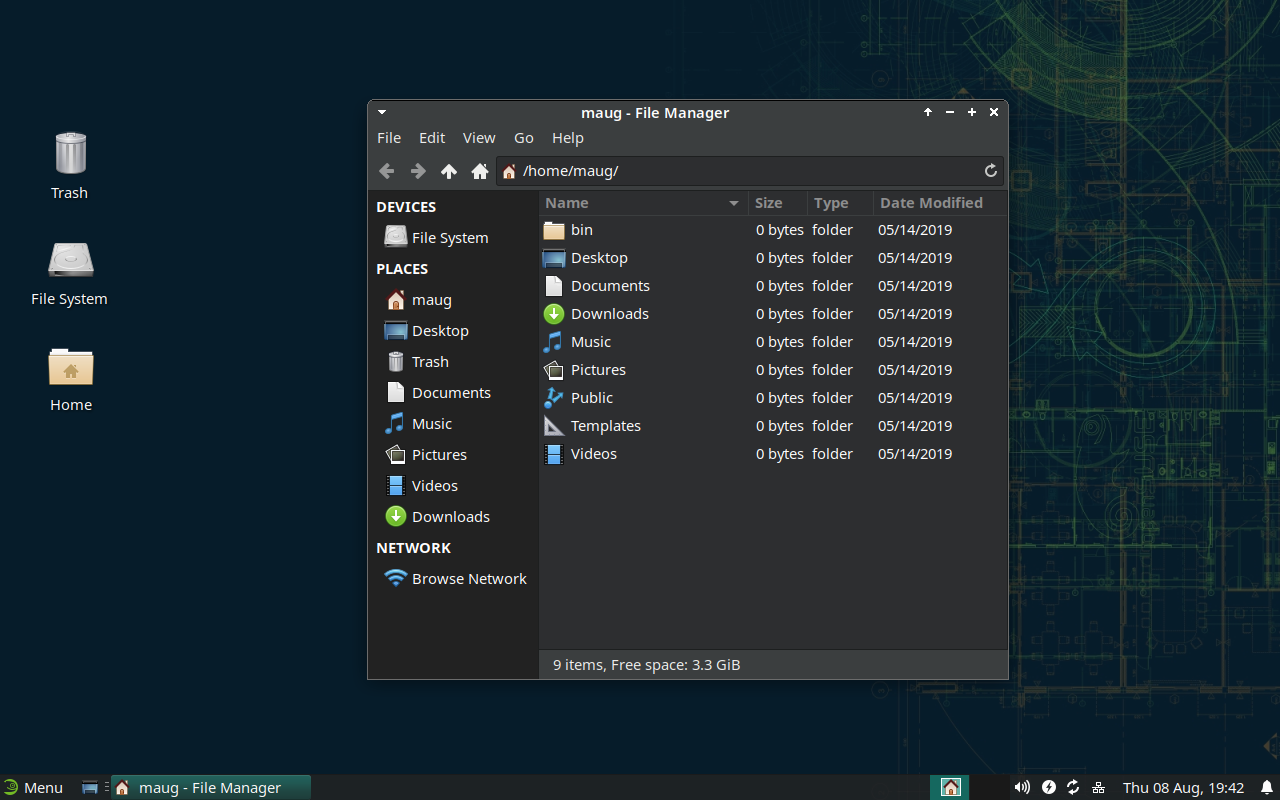Image resolution: width=1280 pixels, height=800 pixels.
Task: Open the Whisker Menu on taskbar
Action: (33, 787)
